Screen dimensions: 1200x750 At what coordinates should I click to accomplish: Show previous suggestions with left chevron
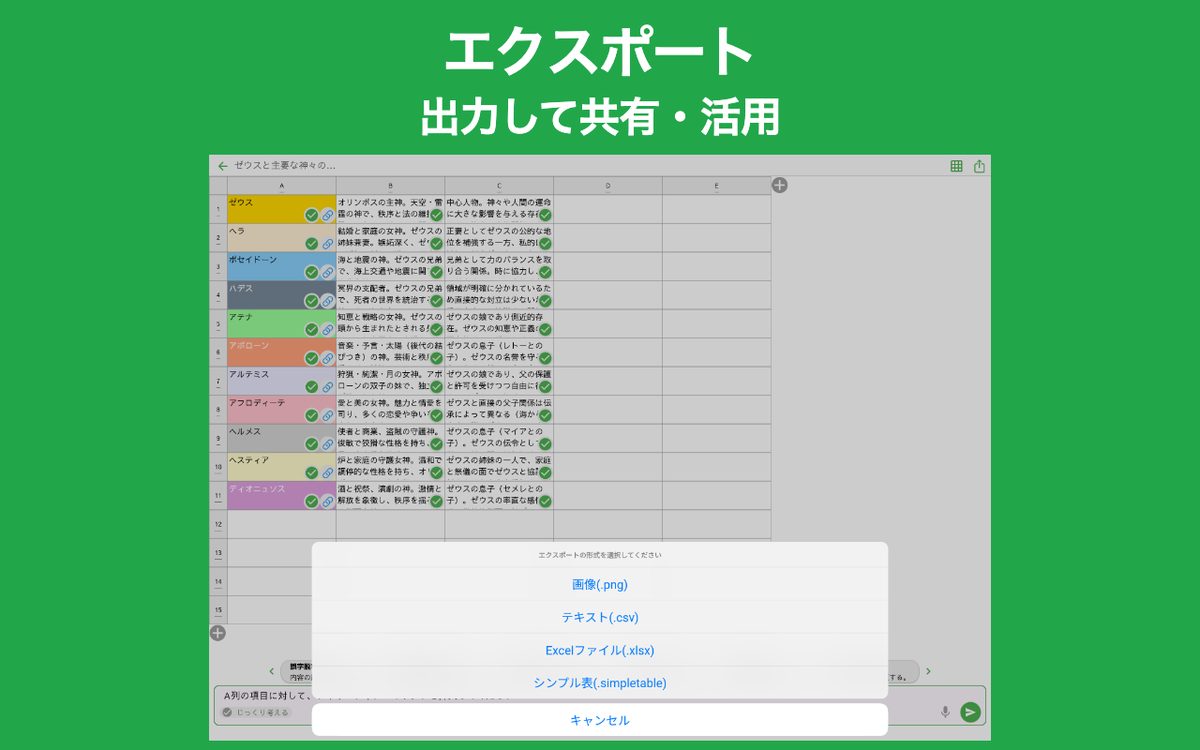pyautogui.click(x=272, y=671)
